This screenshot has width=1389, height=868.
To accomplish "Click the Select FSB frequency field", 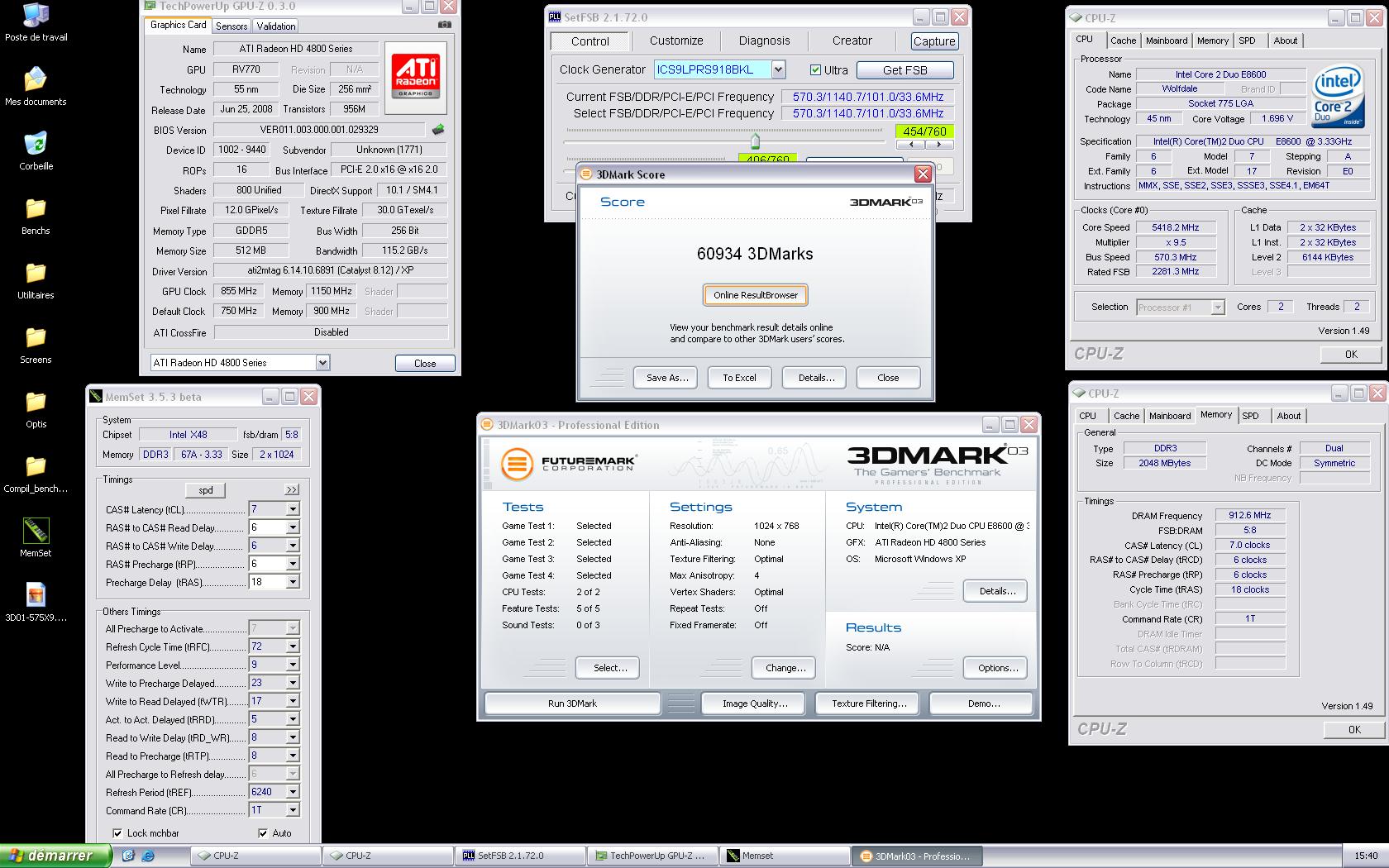I will tap(868, 113).
